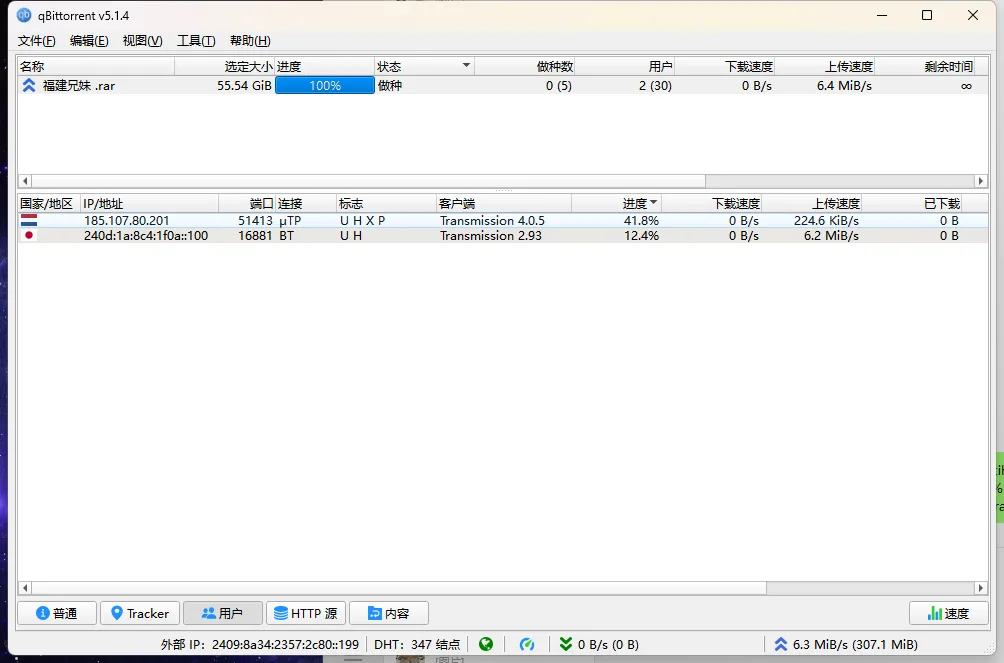
Task: Open the 文件(F) menu
Action: click(37, 41)
